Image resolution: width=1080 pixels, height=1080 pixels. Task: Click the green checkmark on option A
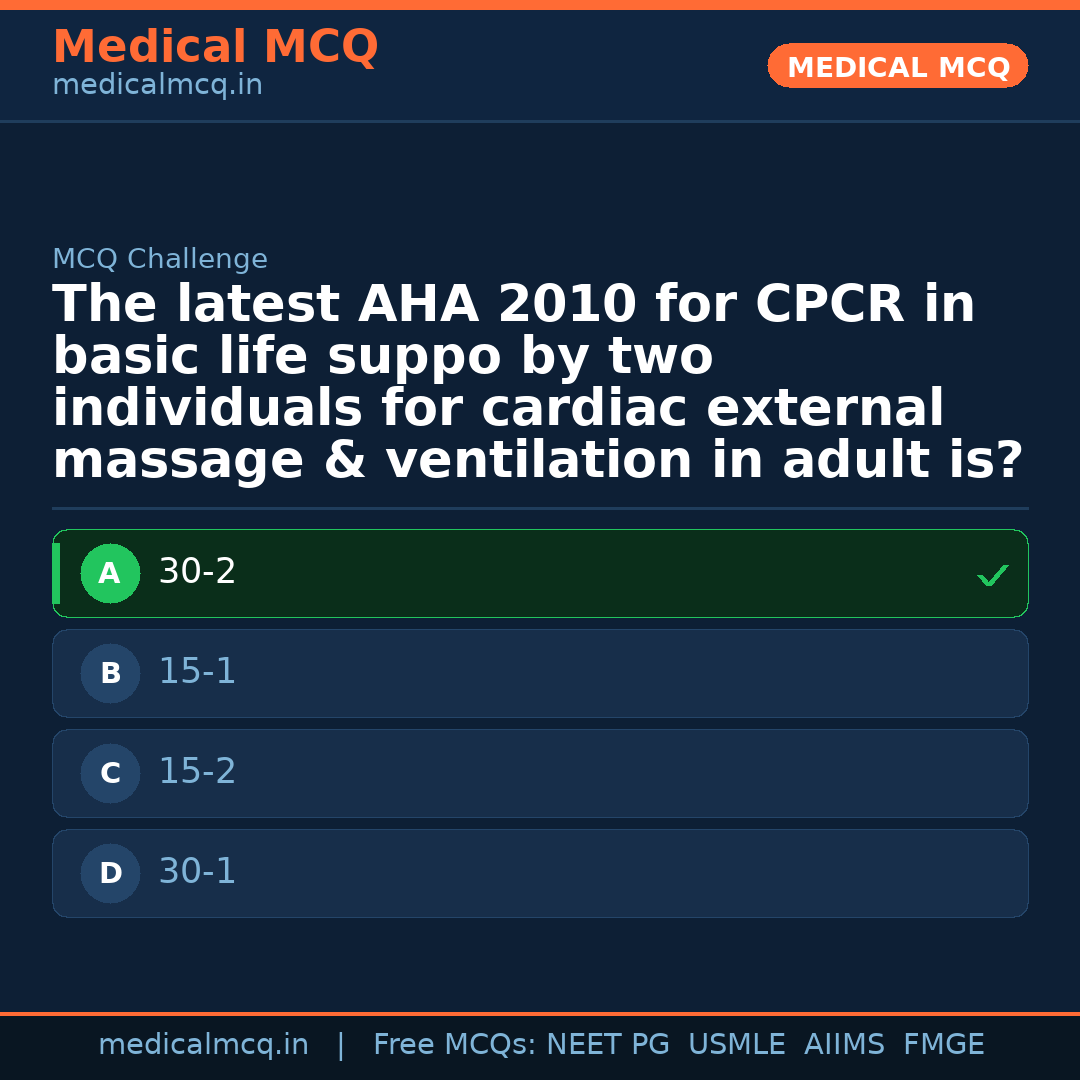[x=992, y=575]
